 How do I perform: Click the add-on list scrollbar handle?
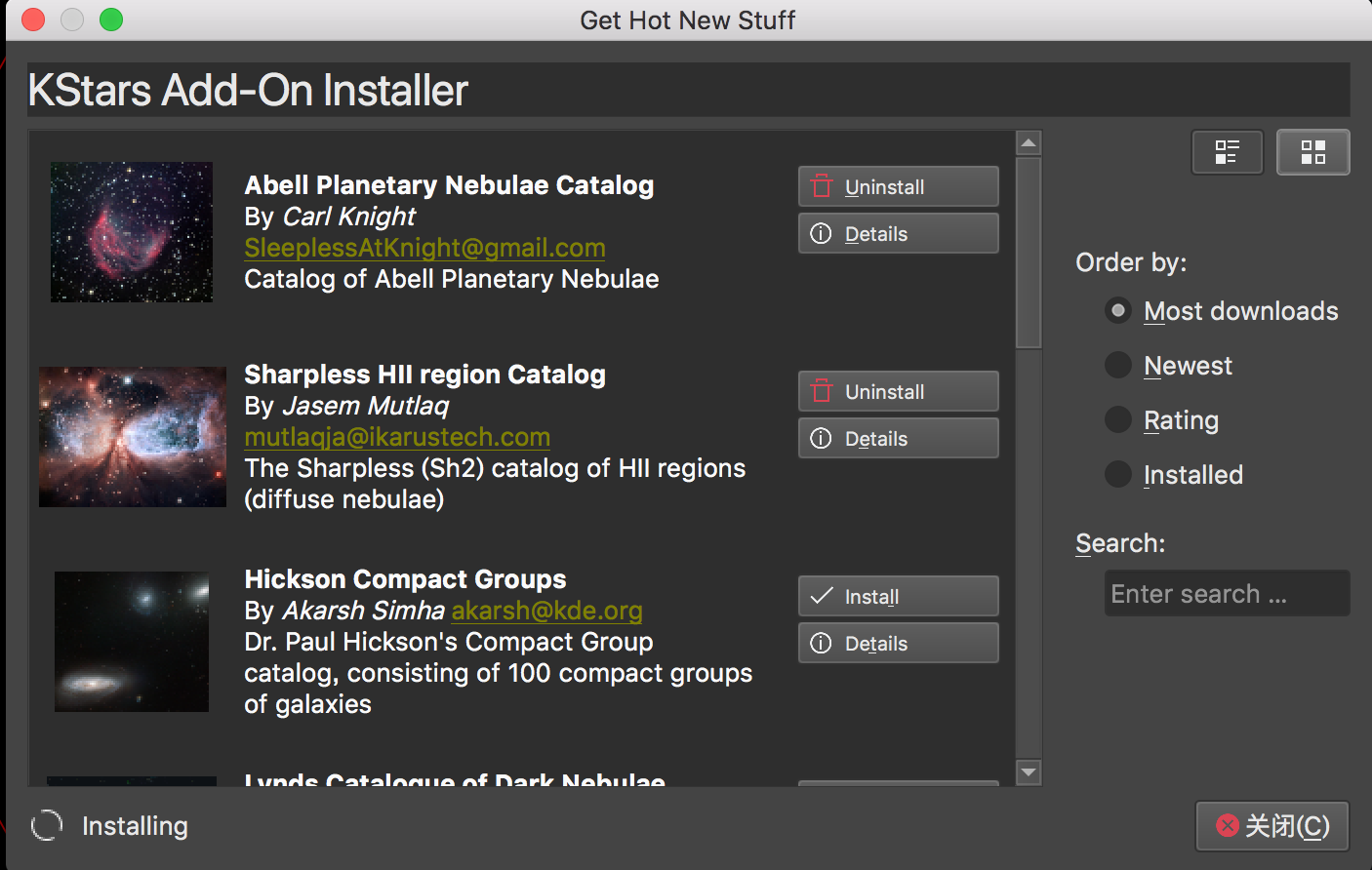[1029, 253]
